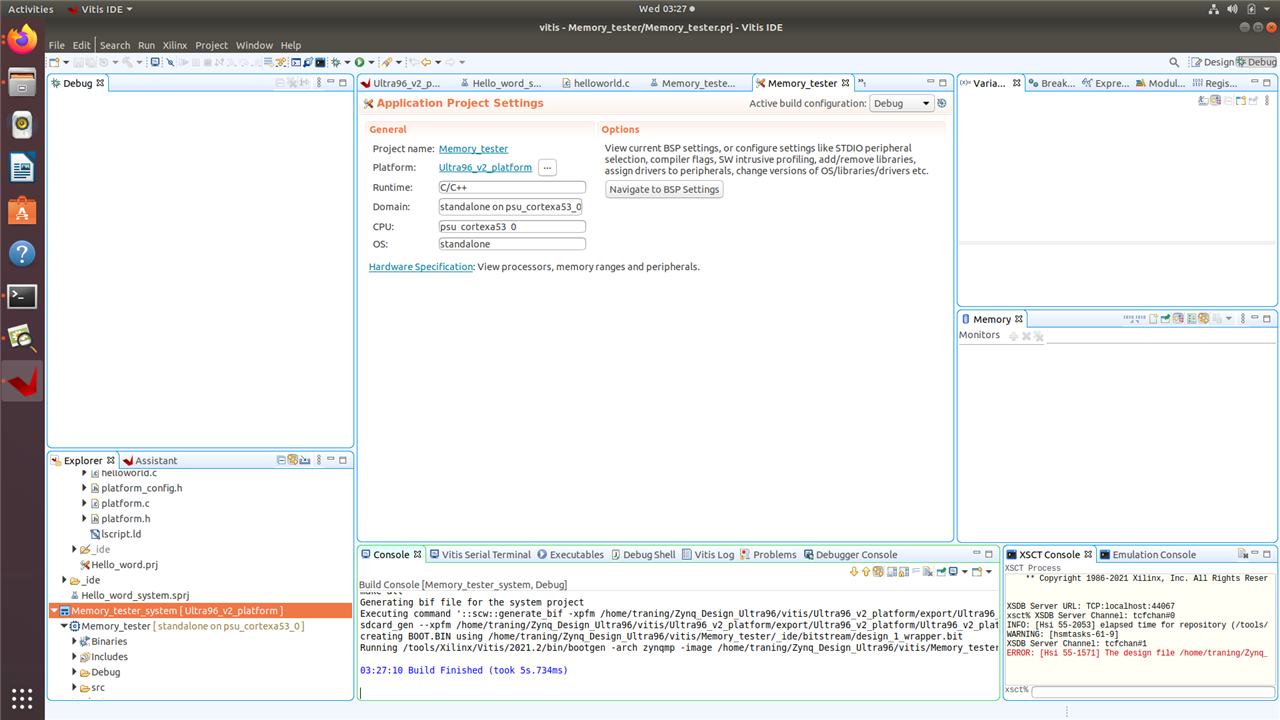Click the Display Selected Console monitor icon
Screen dimensions: 1280x720
(953, 571)
